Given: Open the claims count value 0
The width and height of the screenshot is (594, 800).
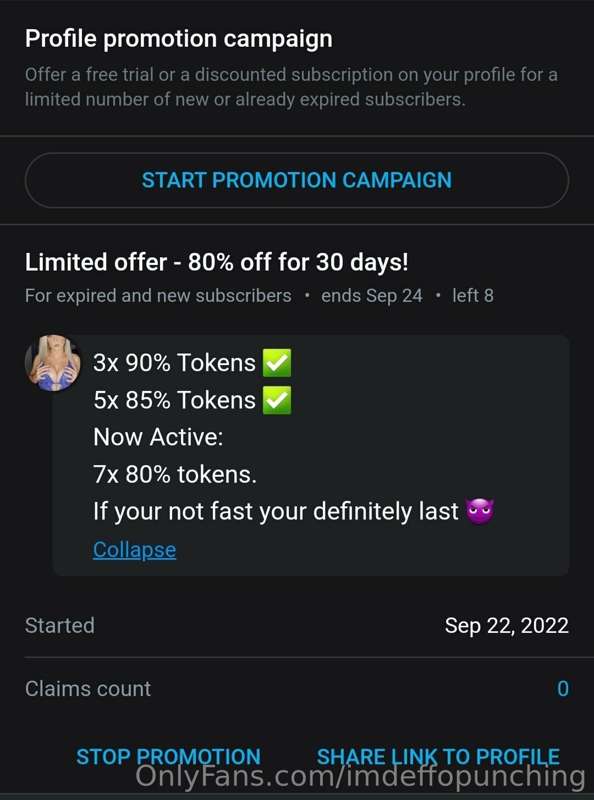Looking at the screenshot, I should tap(562, 689).
